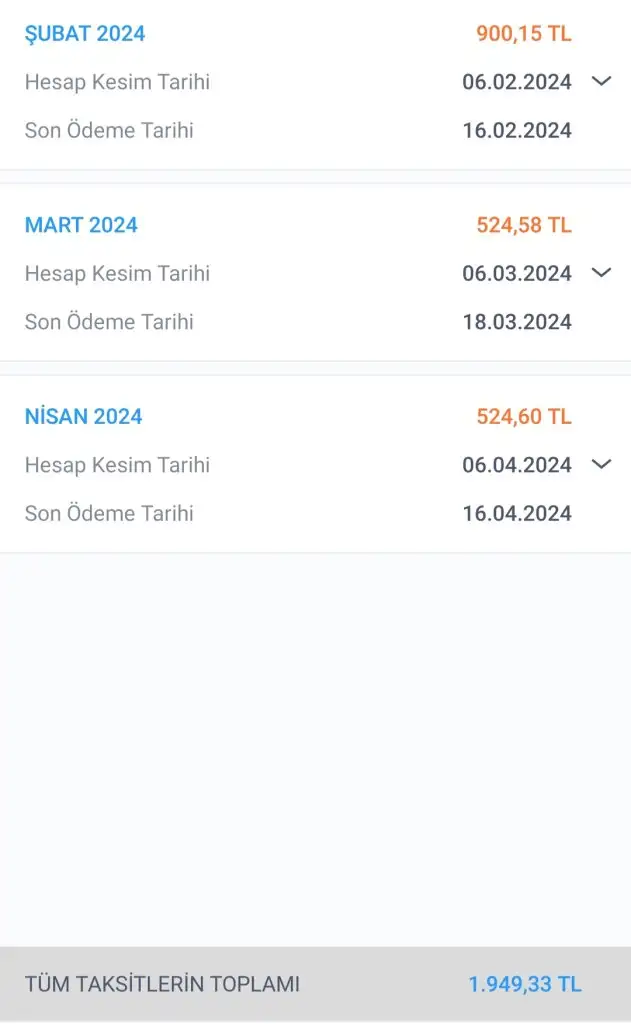Viewport: 631px width, 1024px height.
Task: Click Son Ödeme Tarihi label under ŞUBAT
Action: 109,130
